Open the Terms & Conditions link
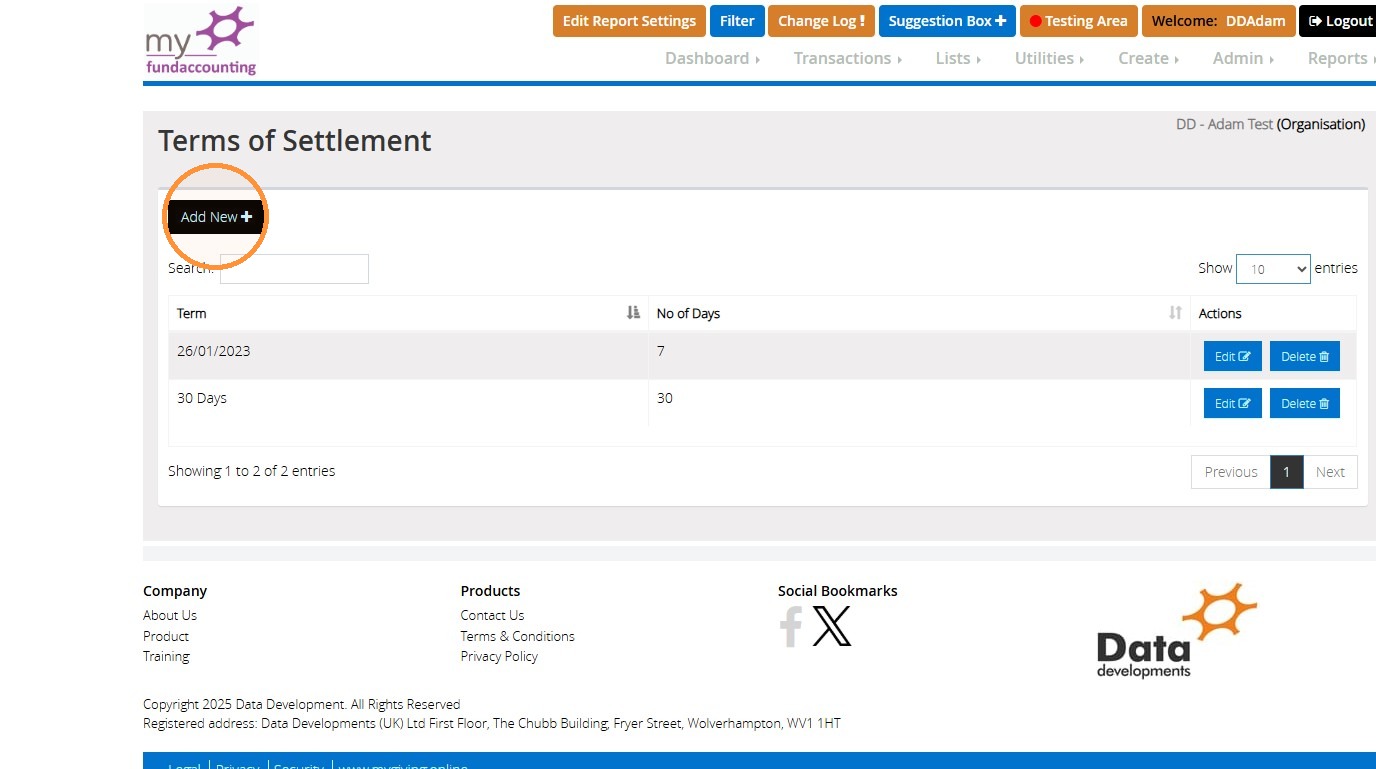Image resolution: width=1376 pixels, height=769 pixels. (x=517, y=636)
